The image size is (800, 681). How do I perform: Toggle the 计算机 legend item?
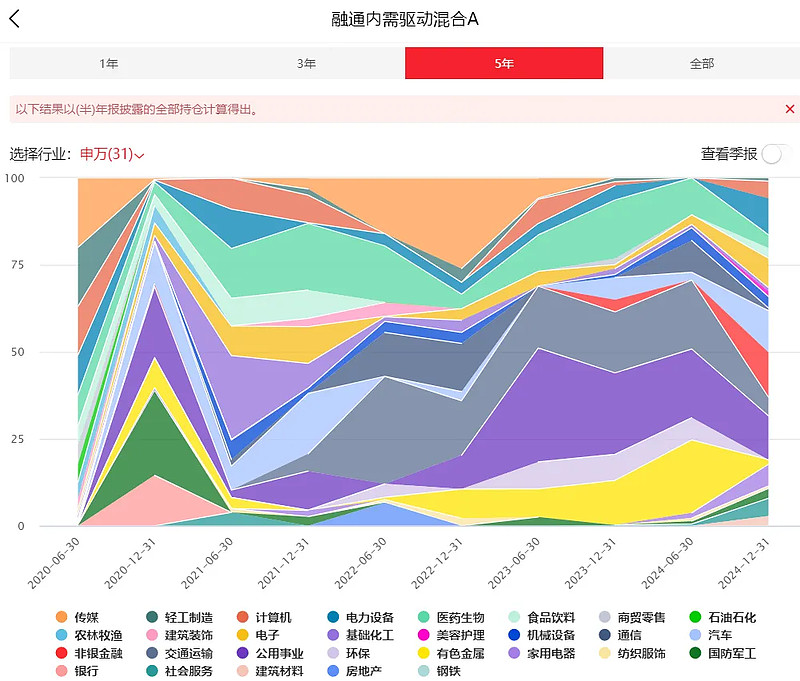264,617
